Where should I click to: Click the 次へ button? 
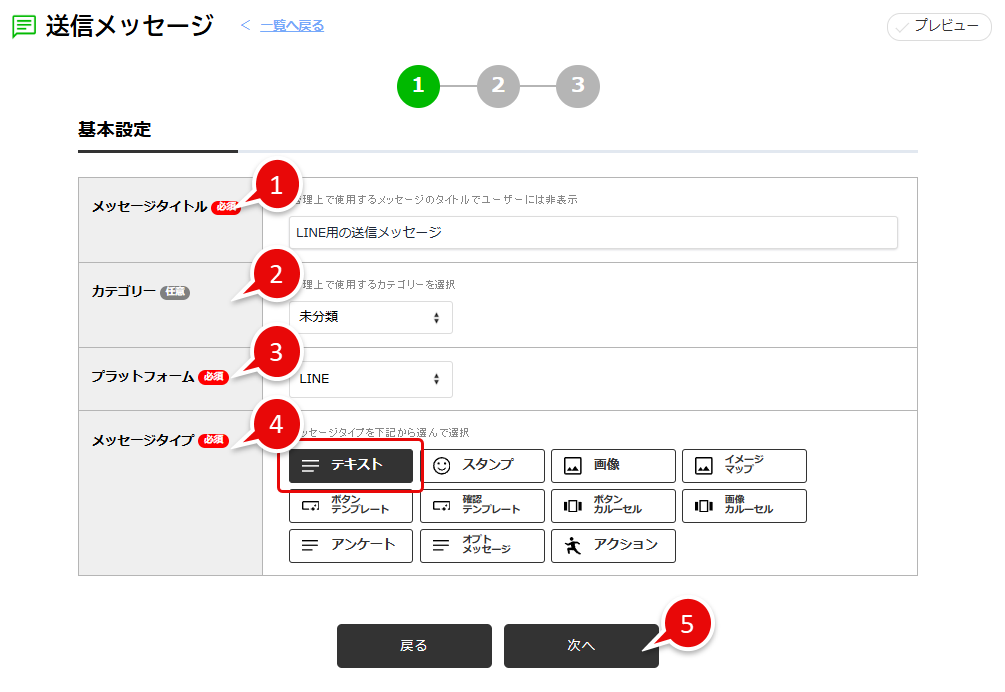coord(581,646)
